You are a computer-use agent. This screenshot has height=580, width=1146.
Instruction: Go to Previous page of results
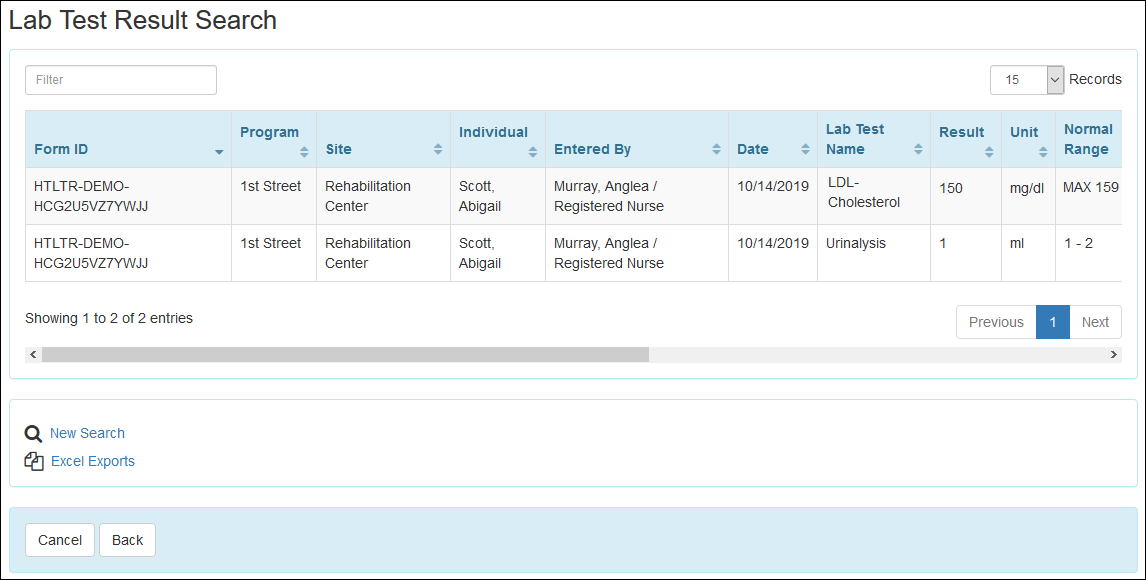coord(996,322)
